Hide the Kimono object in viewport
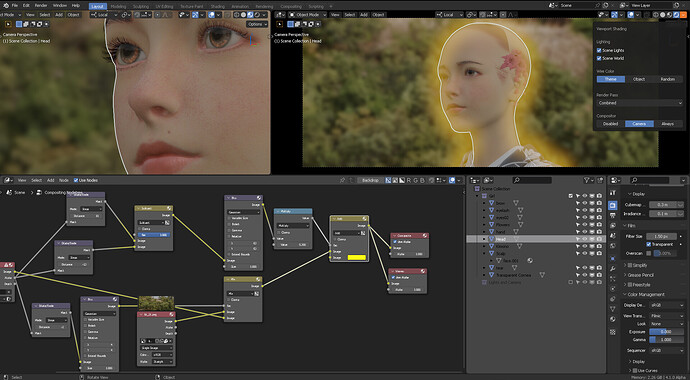This screenshot has width=690, height=380. [585, 246]
